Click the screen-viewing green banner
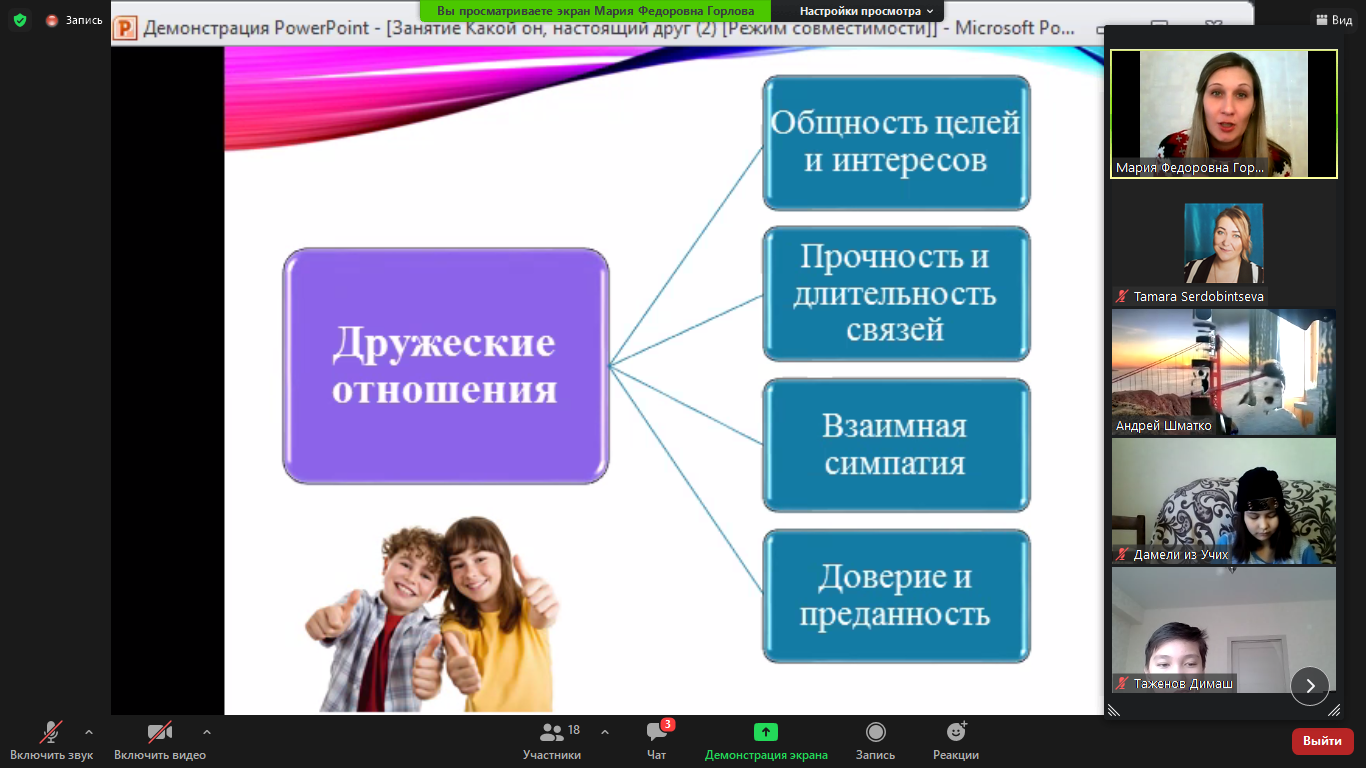 point(596,11)
